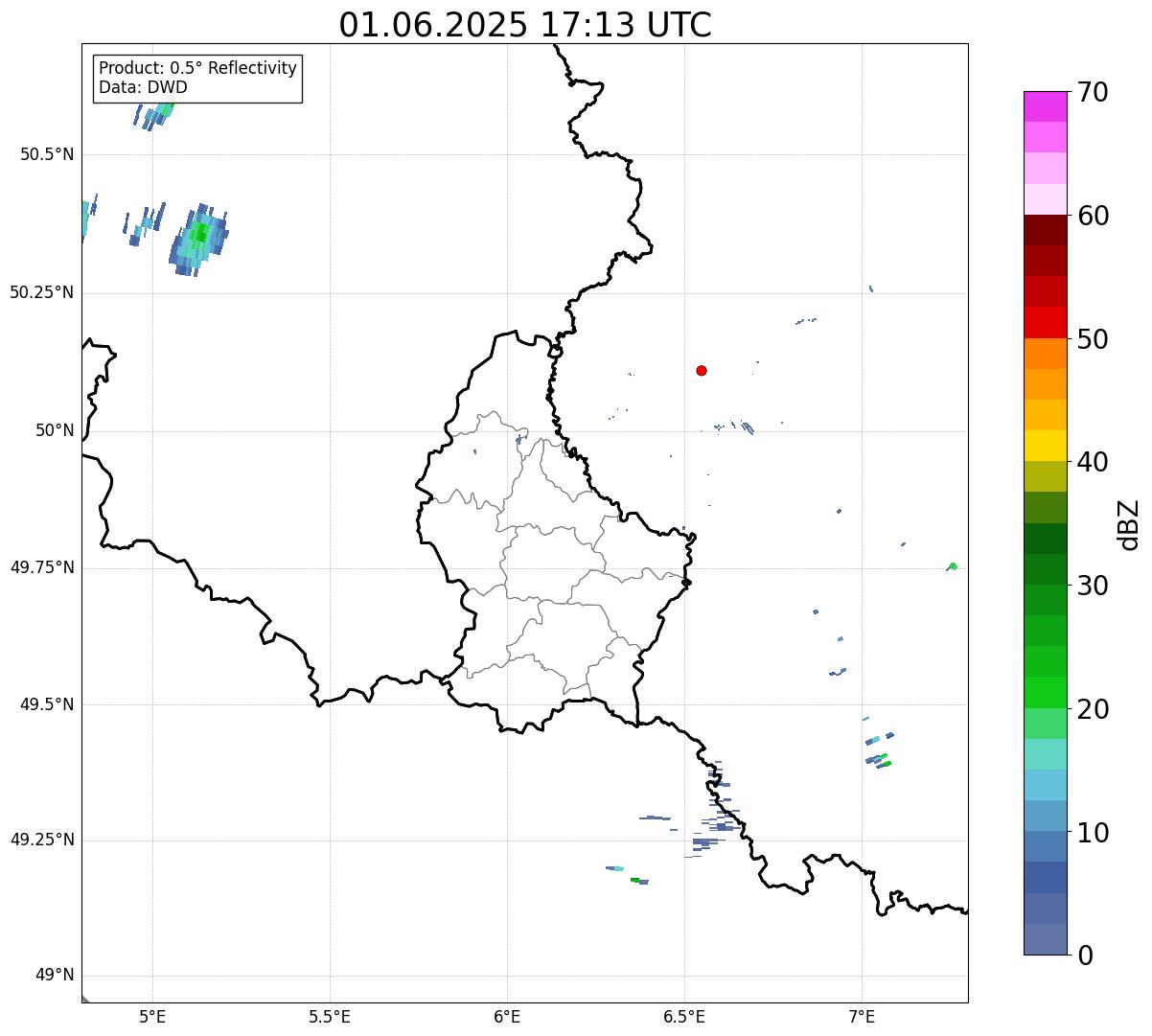
Task: Click the latitude label '49.5°N'
Action: point(47,704)
